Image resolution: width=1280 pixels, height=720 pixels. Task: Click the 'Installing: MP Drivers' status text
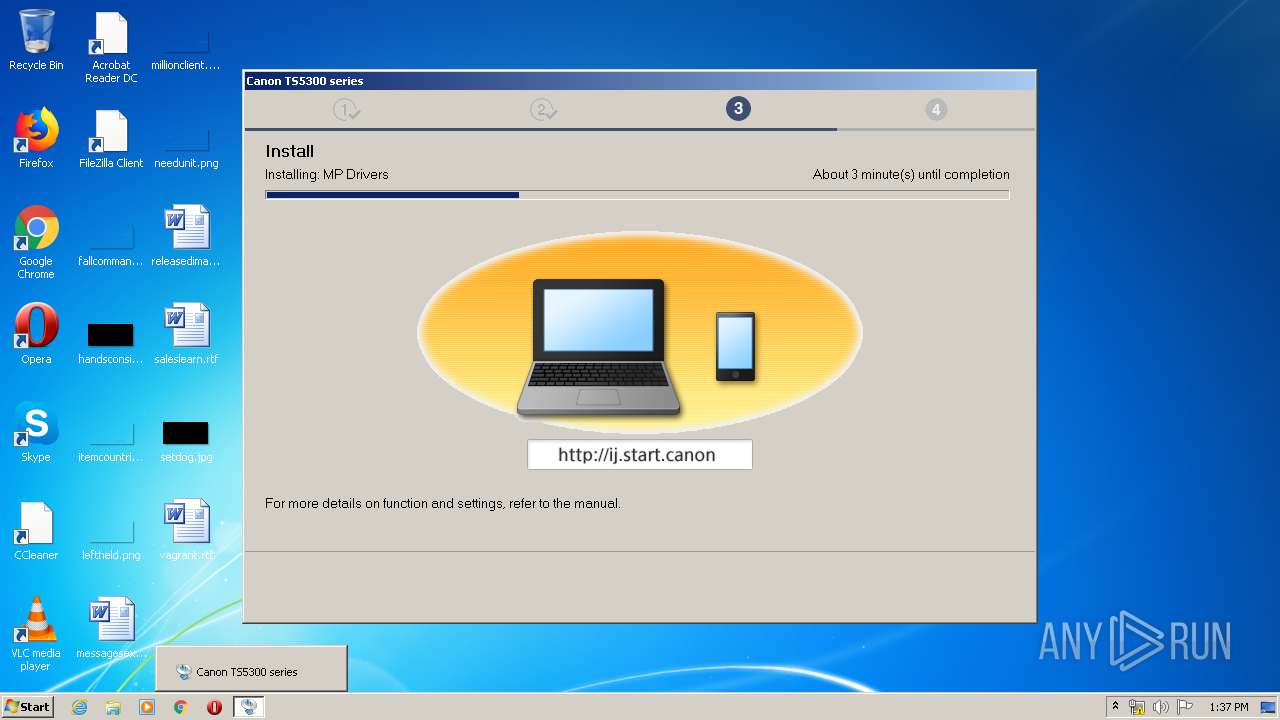point(326,174)
